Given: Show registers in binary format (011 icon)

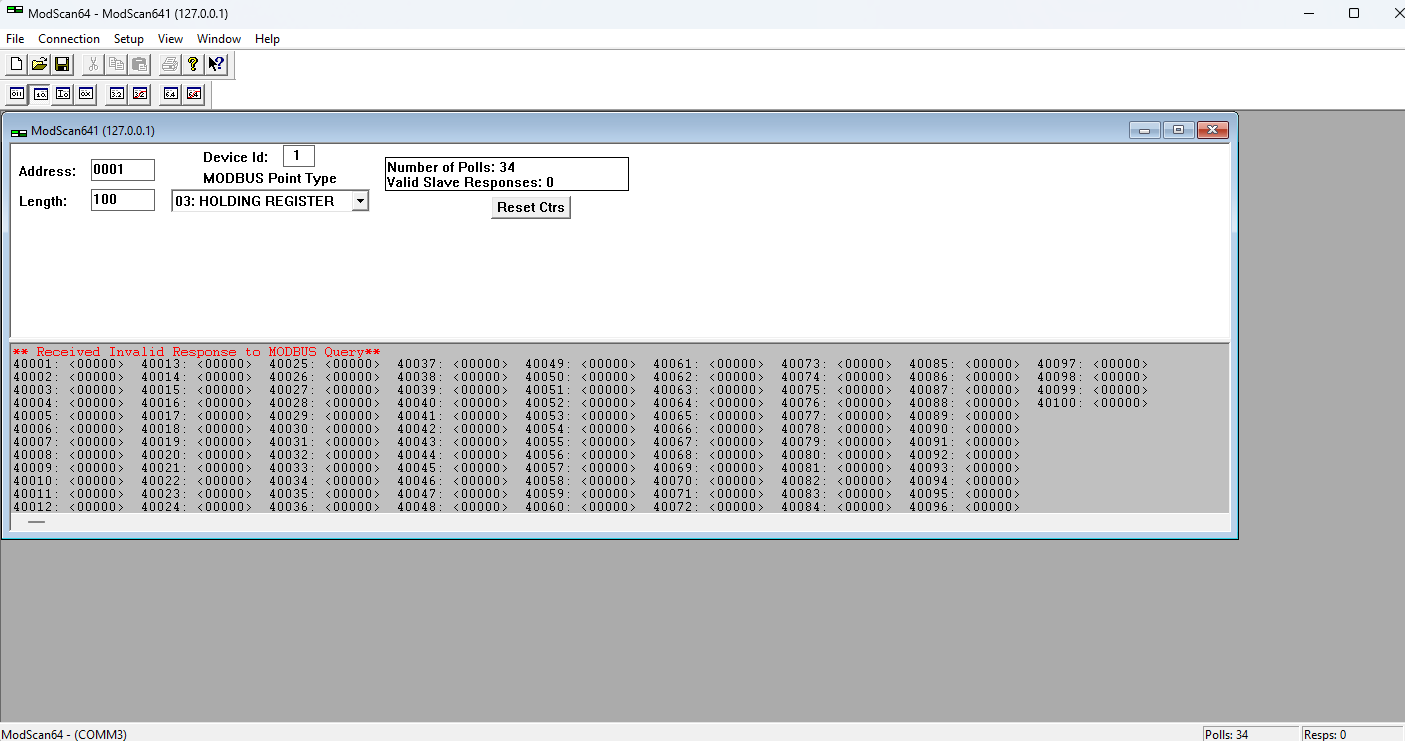Looking at the screenshot, I should [x=17, y=94].
